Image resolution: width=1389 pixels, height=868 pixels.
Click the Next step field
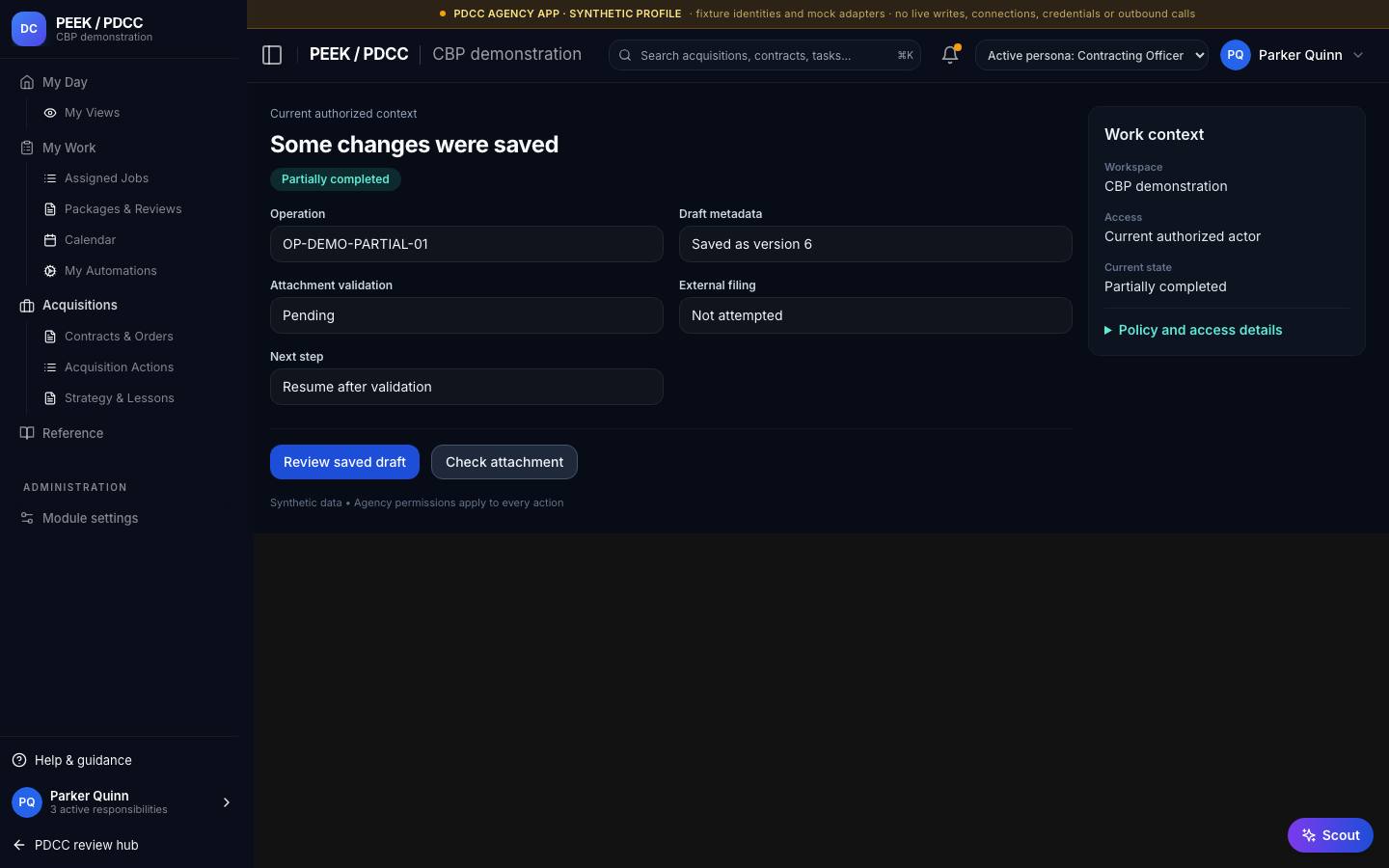point(467,387)
